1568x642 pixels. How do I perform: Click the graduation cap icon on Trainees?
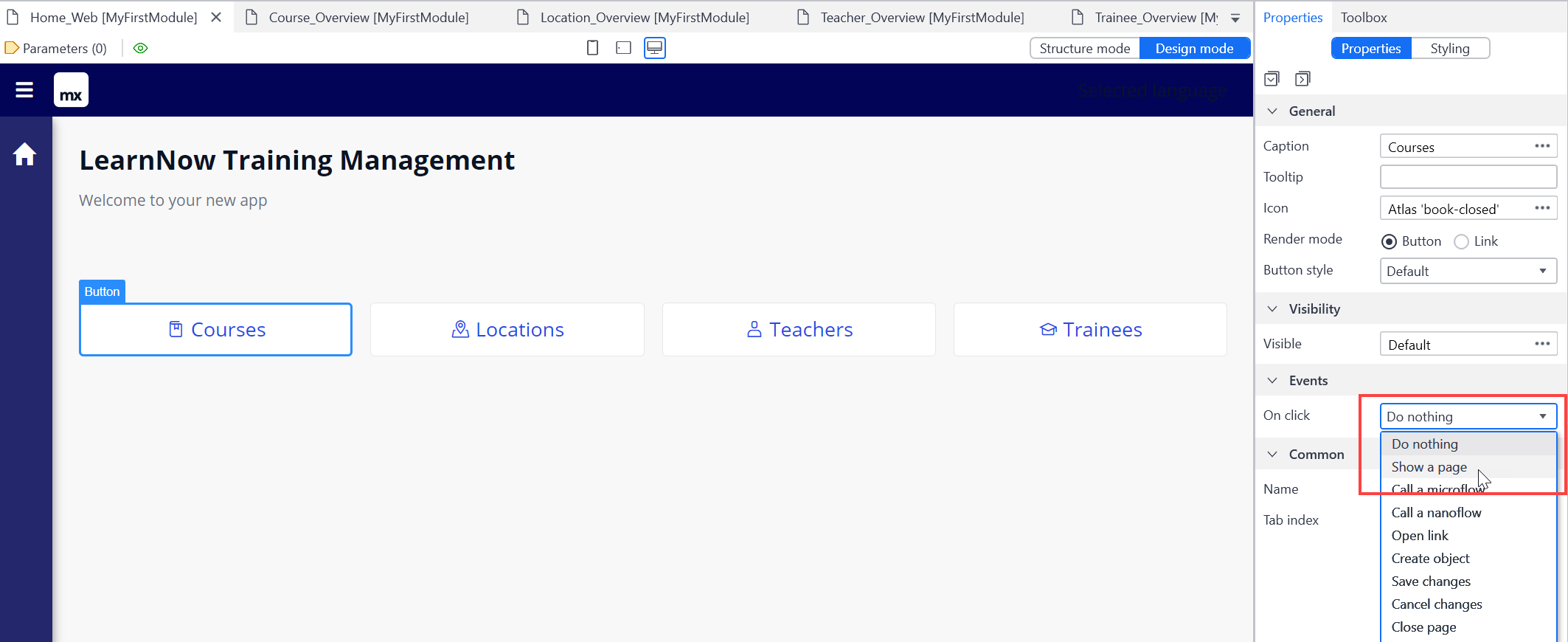[x=1048, y=329]
